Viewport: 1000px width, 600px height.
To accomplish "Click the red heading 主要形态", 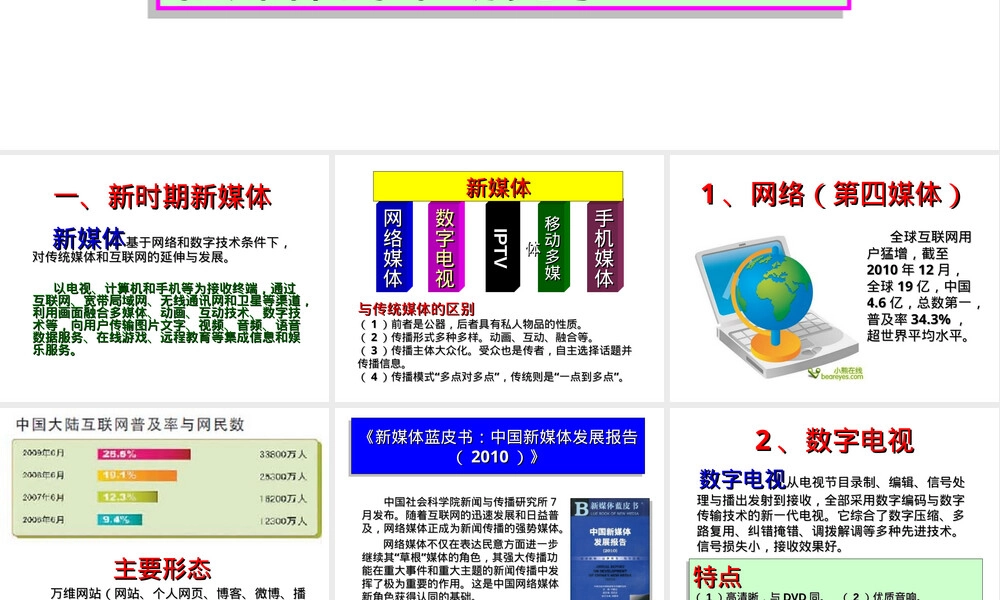I will pyautogui.click(x=163, y=569).
